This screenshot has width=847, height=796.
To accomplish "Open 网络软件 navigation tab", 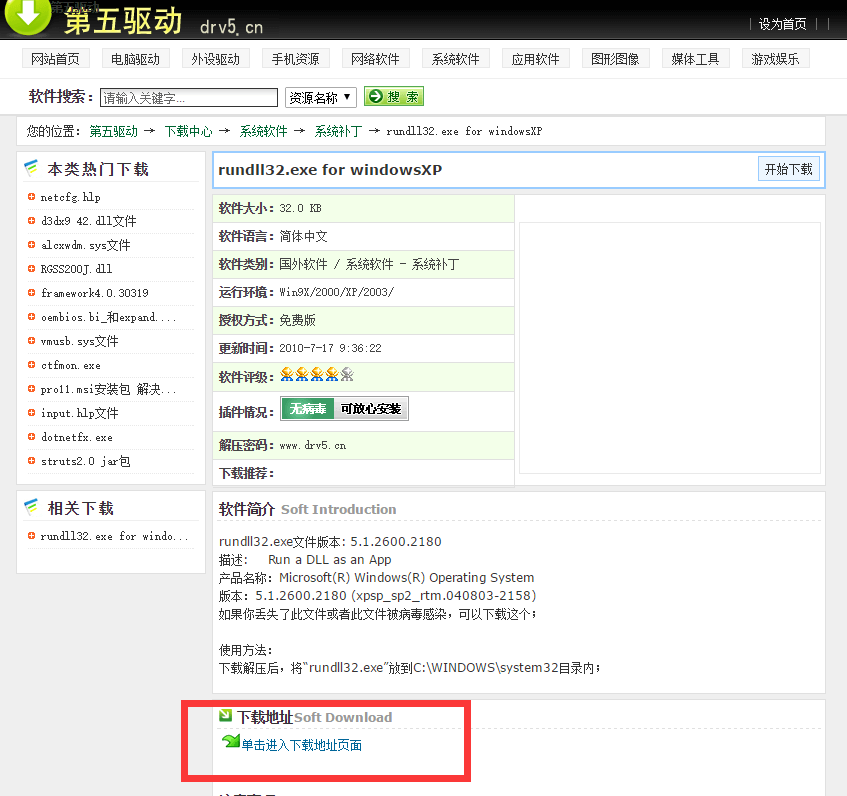I will coord(375,59).
